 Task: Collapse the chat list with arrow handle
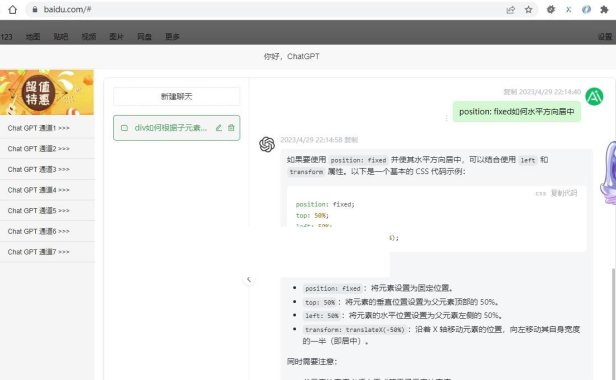click(x=249, y=279)
